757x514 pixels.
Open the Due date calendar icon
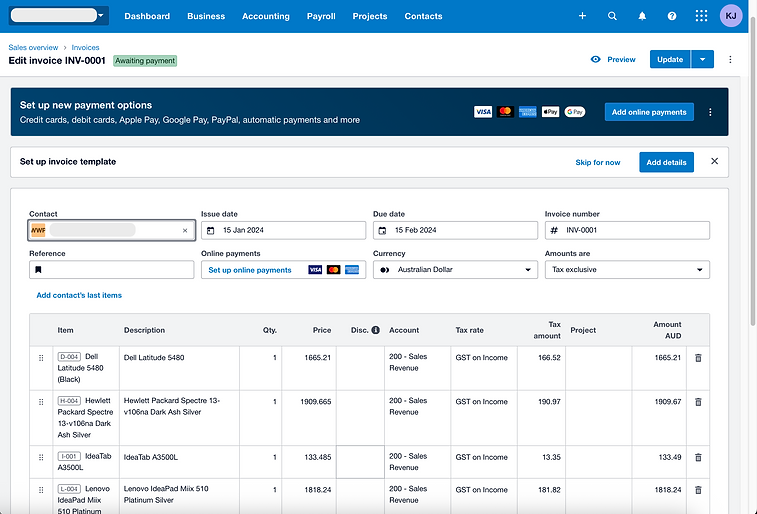pos(382,231)
